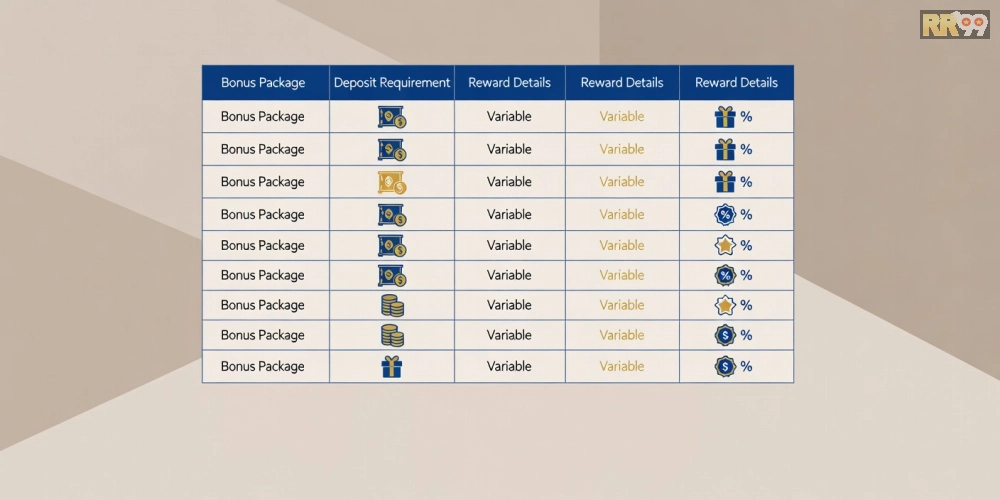1000x500 pixels.
Task: Click the upper gold star badge icon
Action: pyautogui.click(x=725, y=246)
